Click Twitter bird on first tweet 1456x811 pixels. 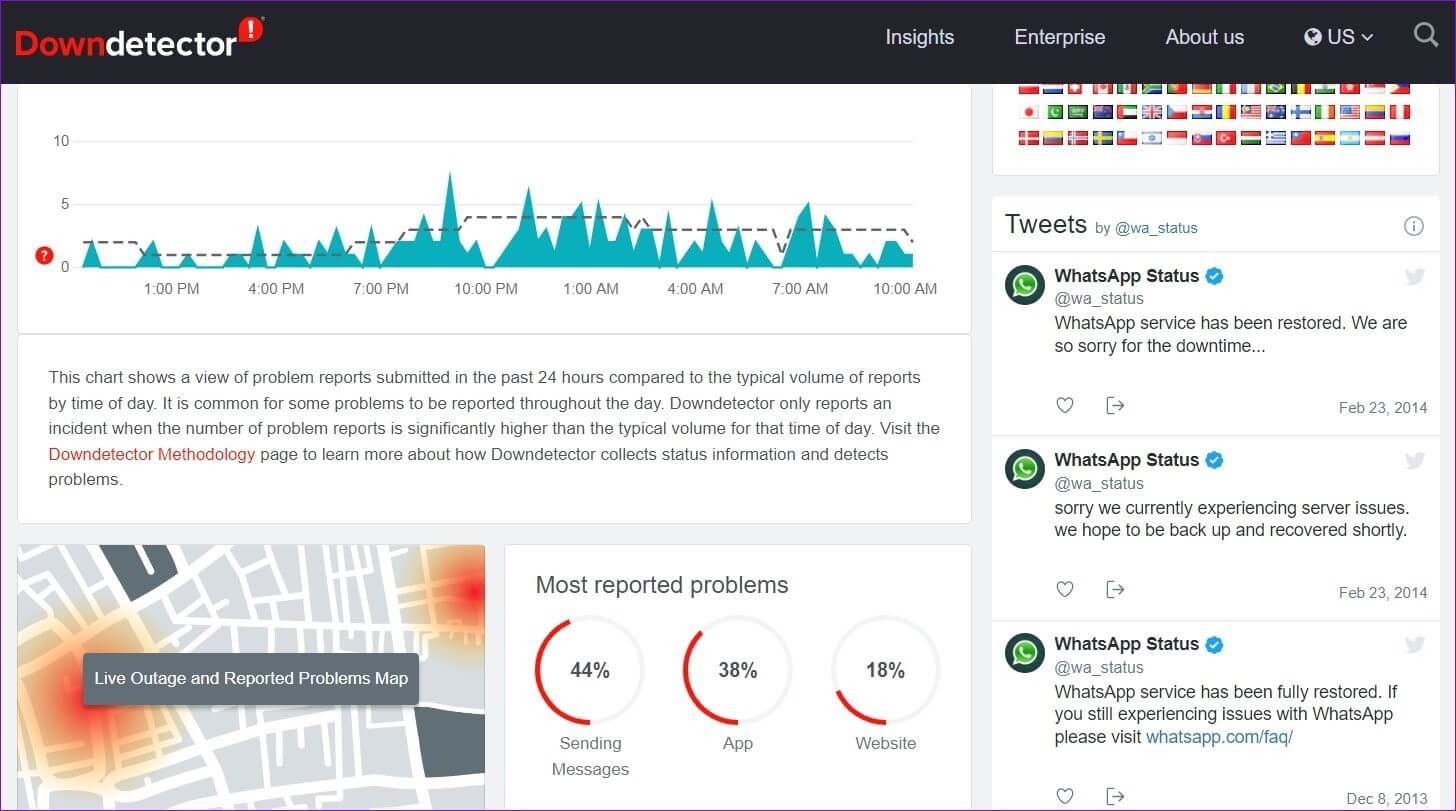(1414, 277)
